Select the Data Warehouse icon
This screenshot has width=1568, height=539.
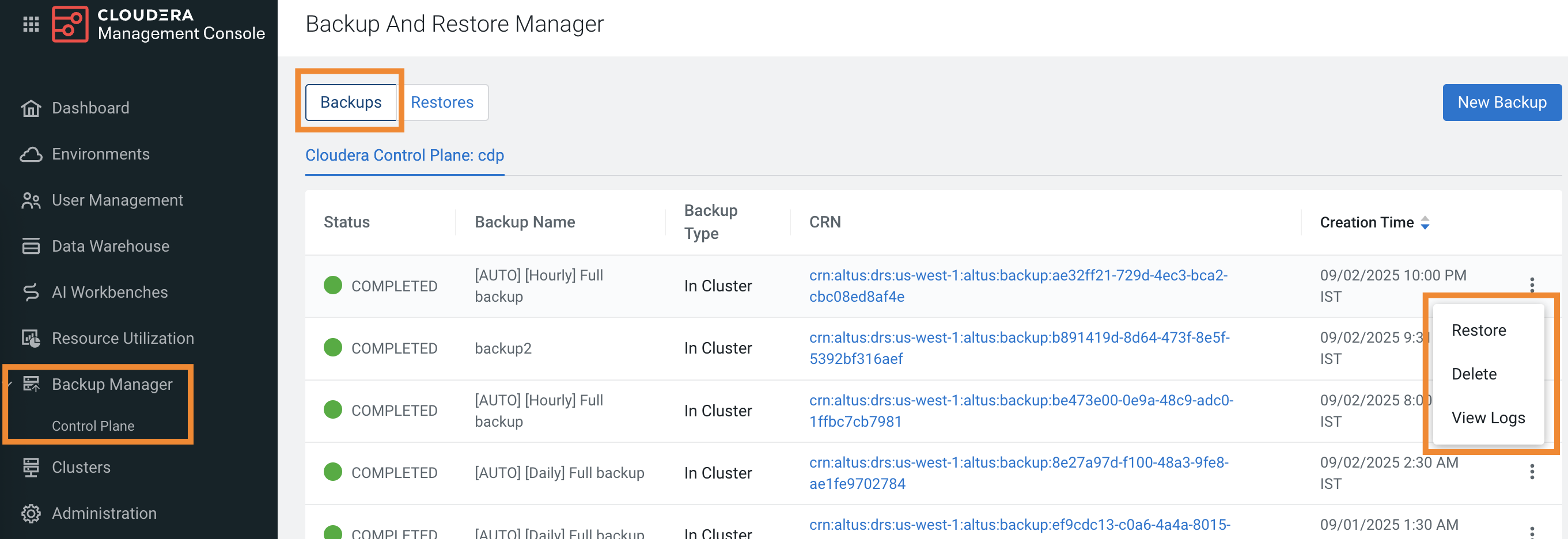pyautogui.click(x=30, y=246)
